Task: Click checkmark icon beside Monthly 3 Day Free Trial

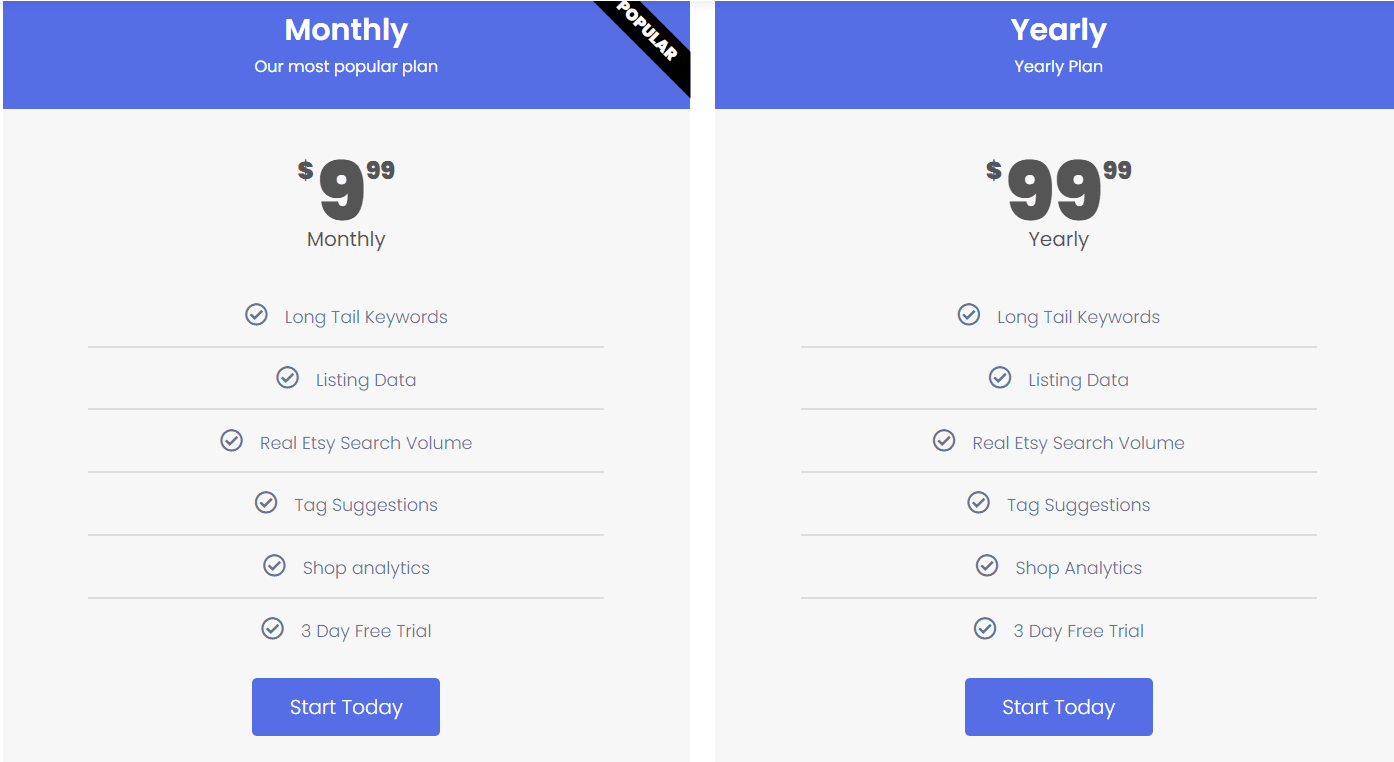Action: coord(272,629)
